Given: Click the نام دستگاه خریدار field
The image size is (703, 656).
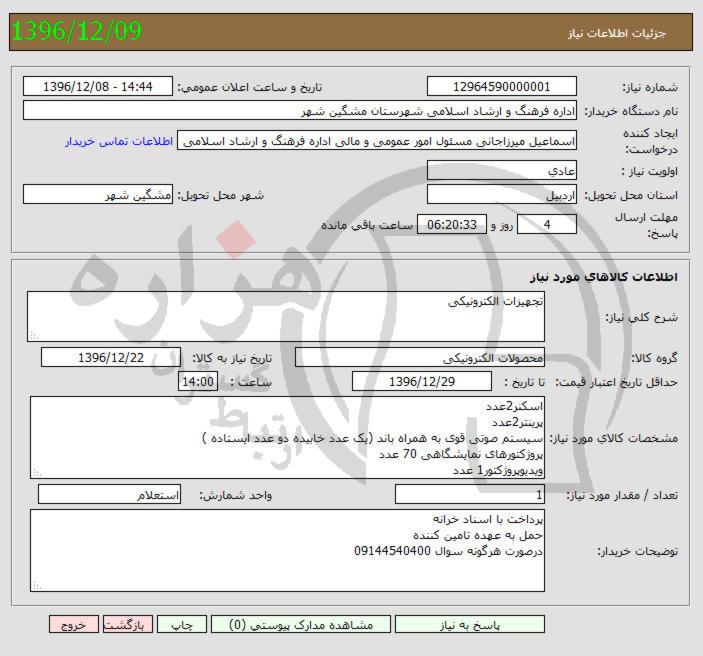Looking at the screenshot, I should coord(300,110).
